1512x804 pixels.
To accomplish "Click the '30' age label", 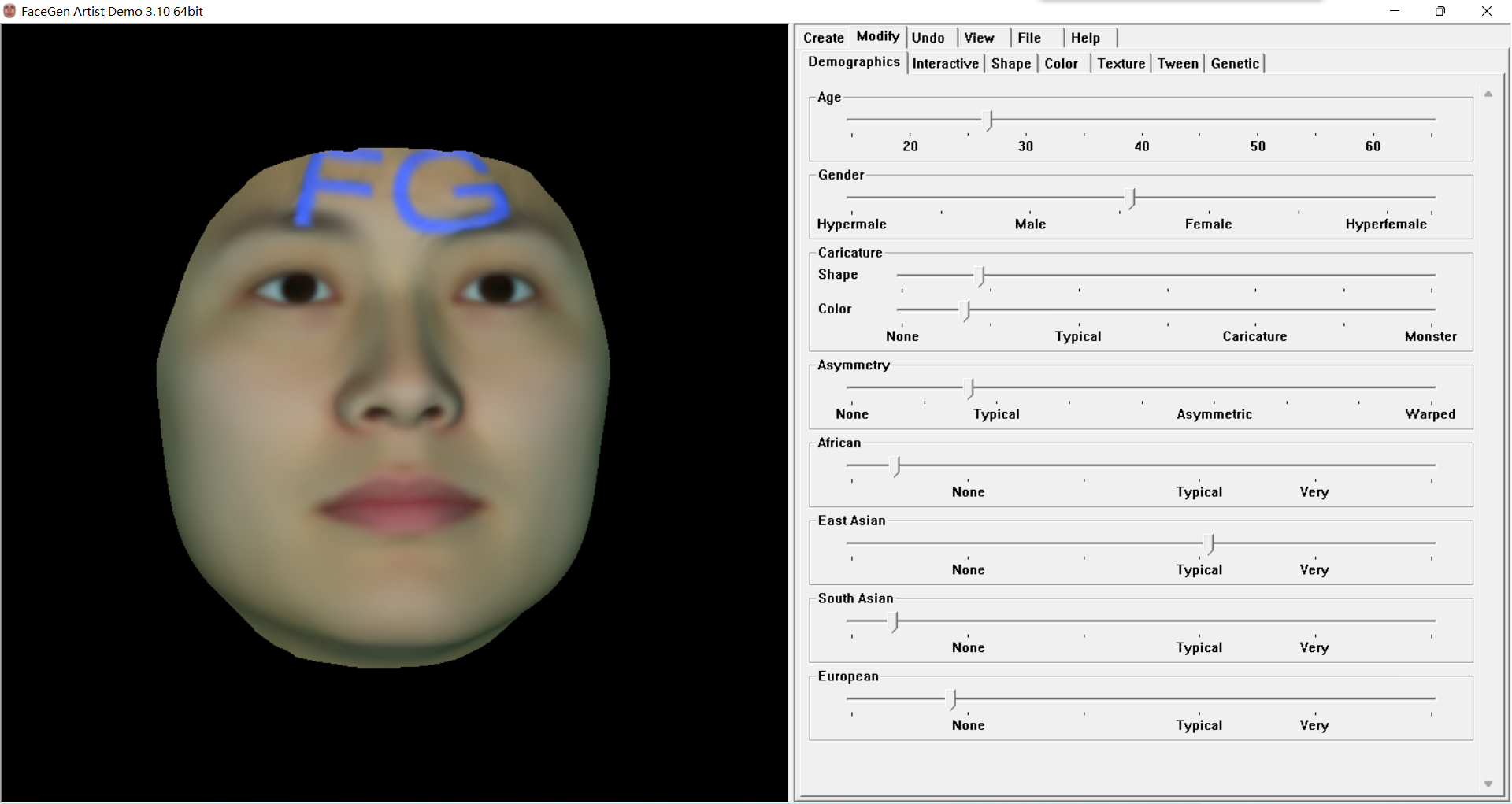I will (x=1025, y=146).
